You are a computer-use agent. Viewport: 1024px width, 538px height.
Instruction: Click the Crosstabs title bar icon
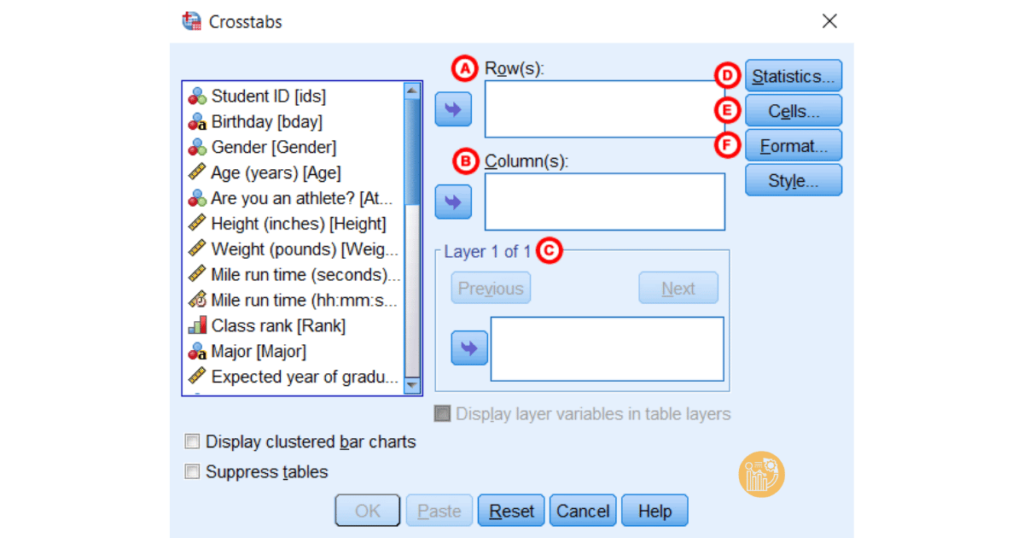click(191, 21)
